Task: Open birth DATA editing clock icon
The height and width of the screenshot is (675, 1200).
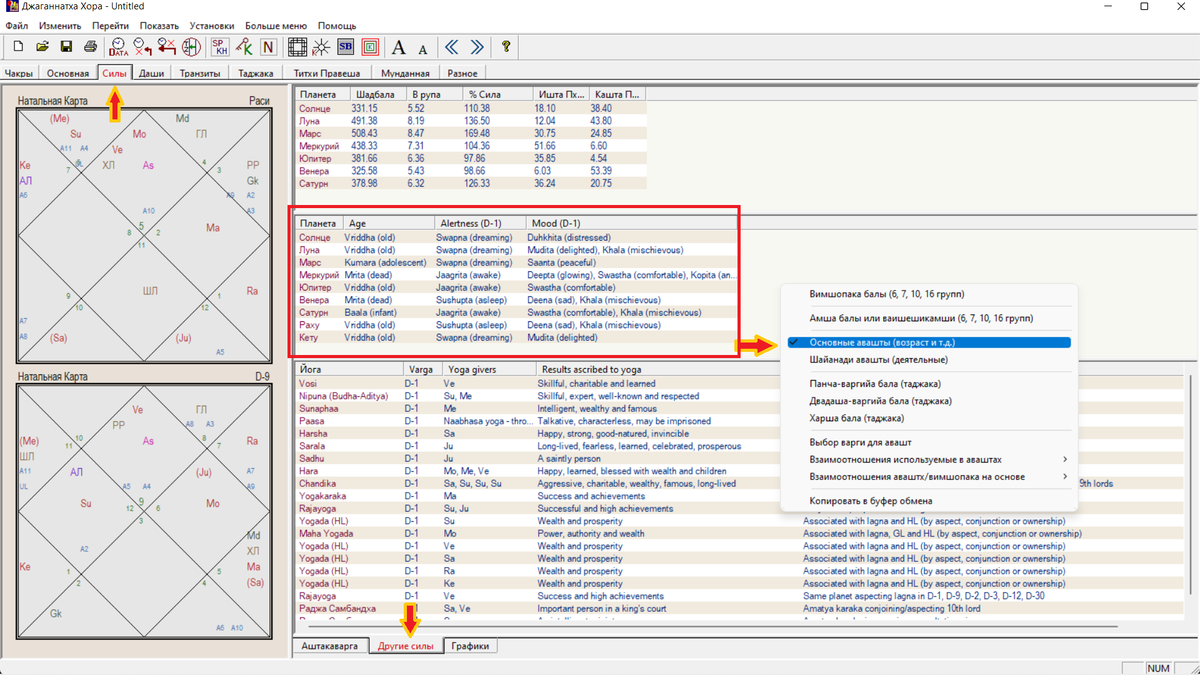Action: coord(118,46)
